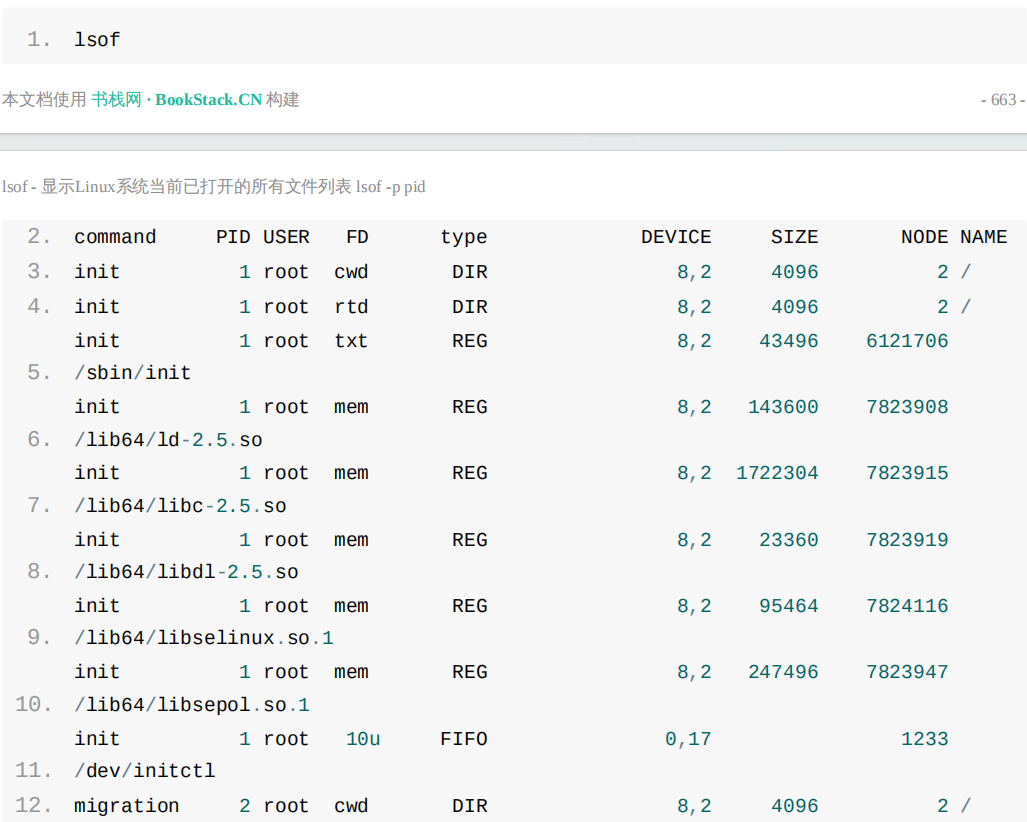Select 'cwd' in the init row on line 3

coord(351,272)
